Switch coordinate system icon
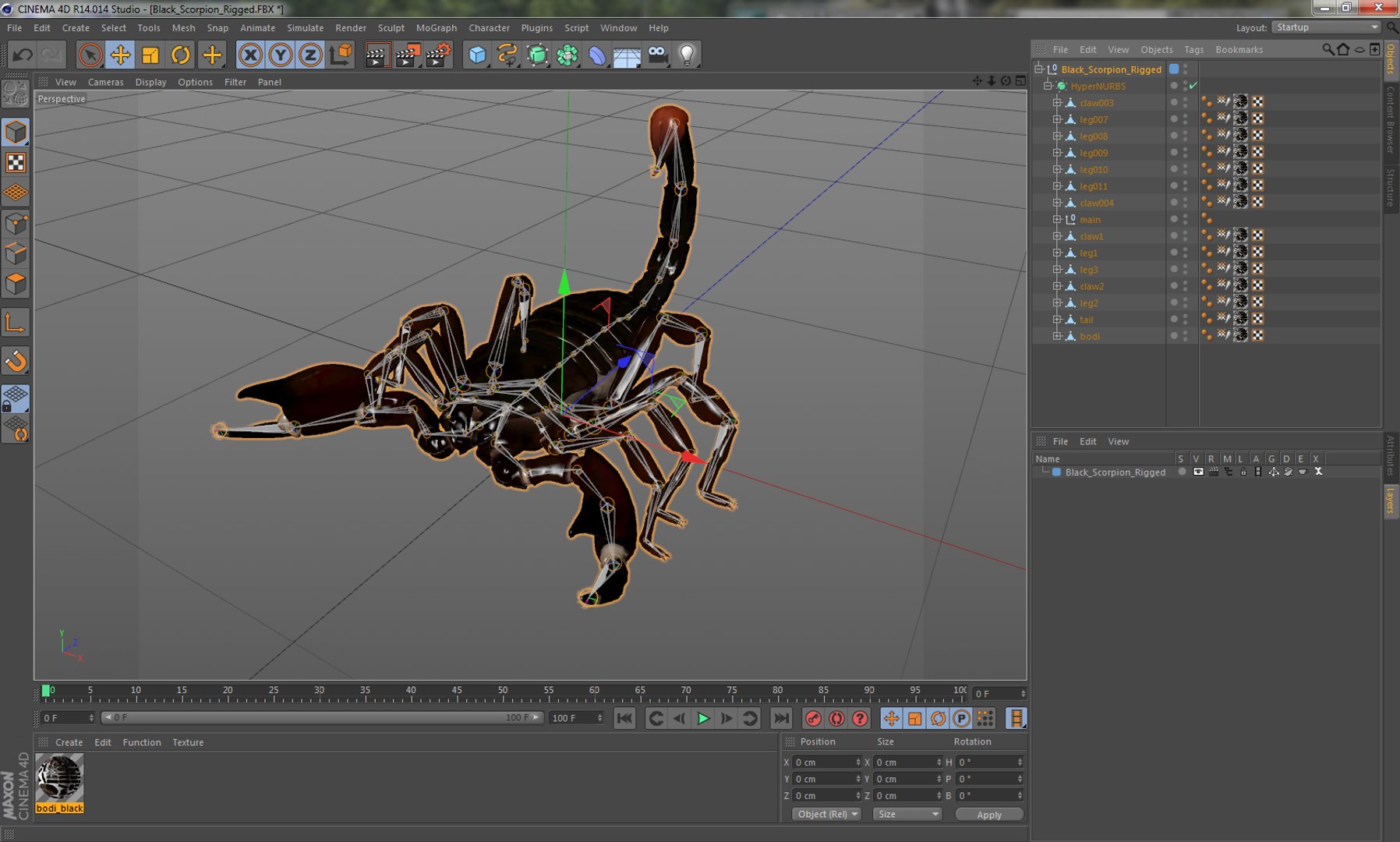 341,55
